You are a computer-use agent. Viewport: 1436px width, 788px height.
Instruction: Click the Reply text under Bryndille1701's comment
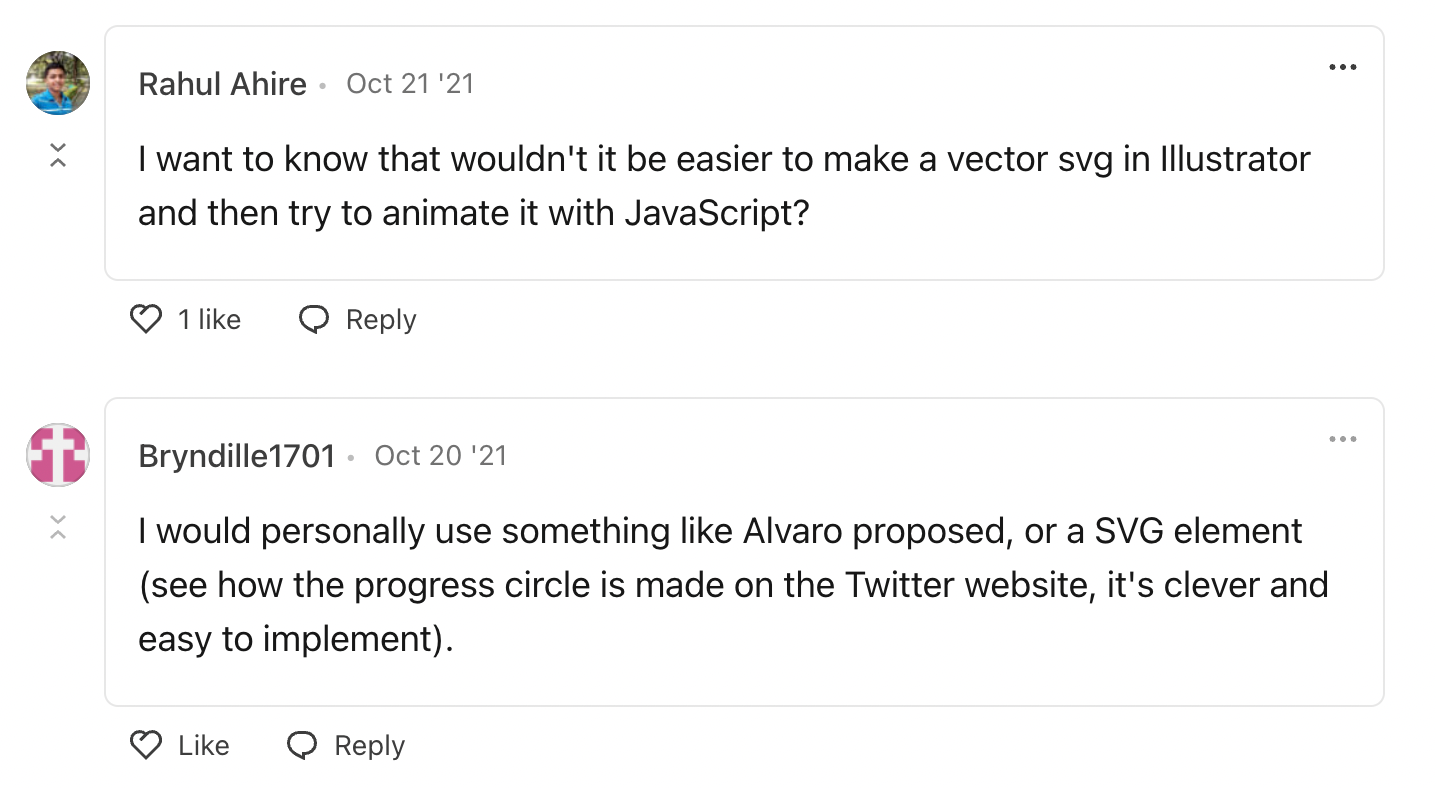click(x=369, y=746)
